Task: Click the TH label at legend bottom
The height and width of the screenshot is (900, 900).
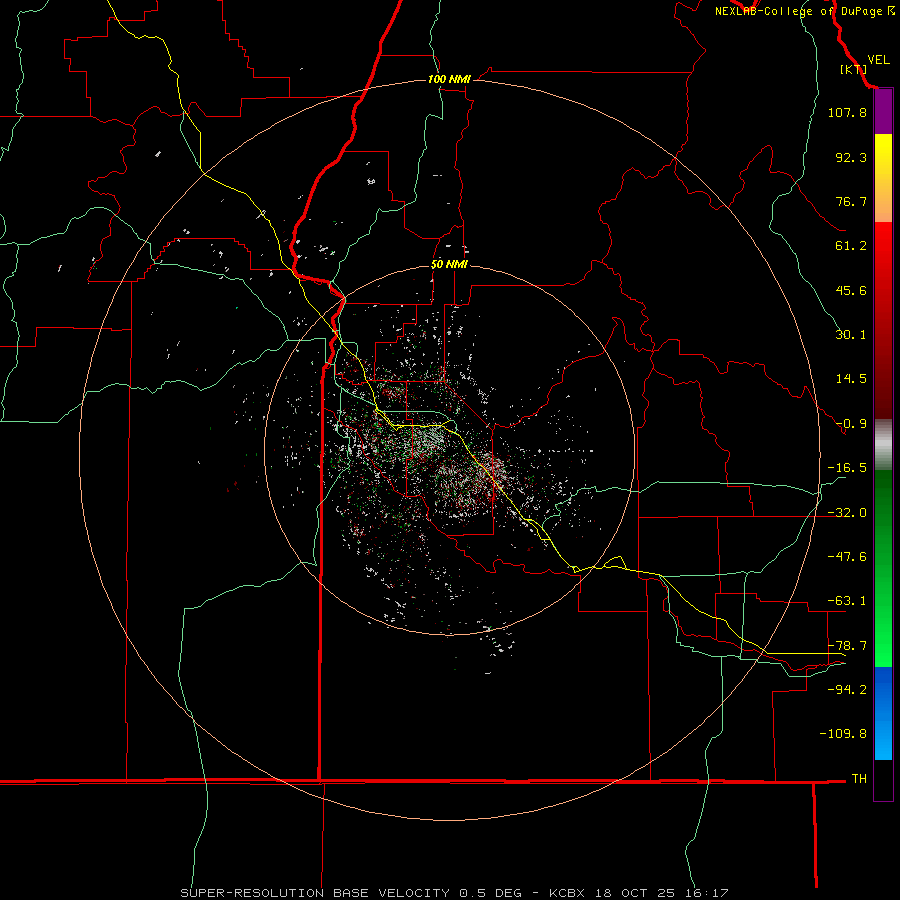Action: [859, 779]
